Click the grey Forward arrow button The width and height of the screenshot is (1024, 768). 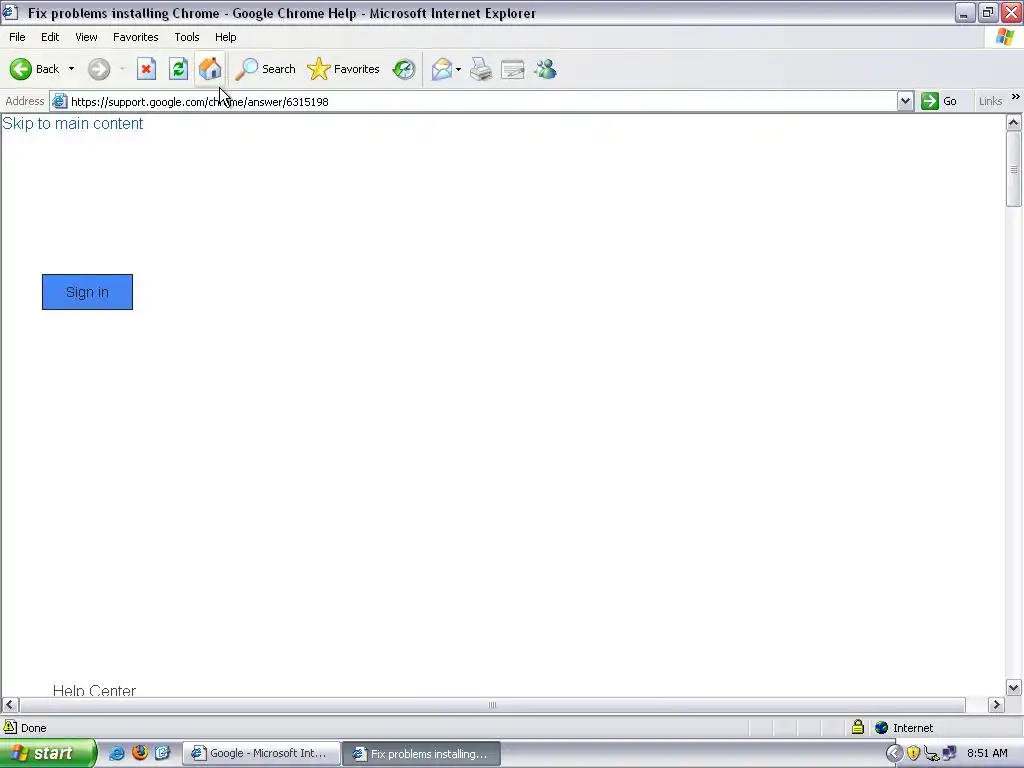coord(99,69)
